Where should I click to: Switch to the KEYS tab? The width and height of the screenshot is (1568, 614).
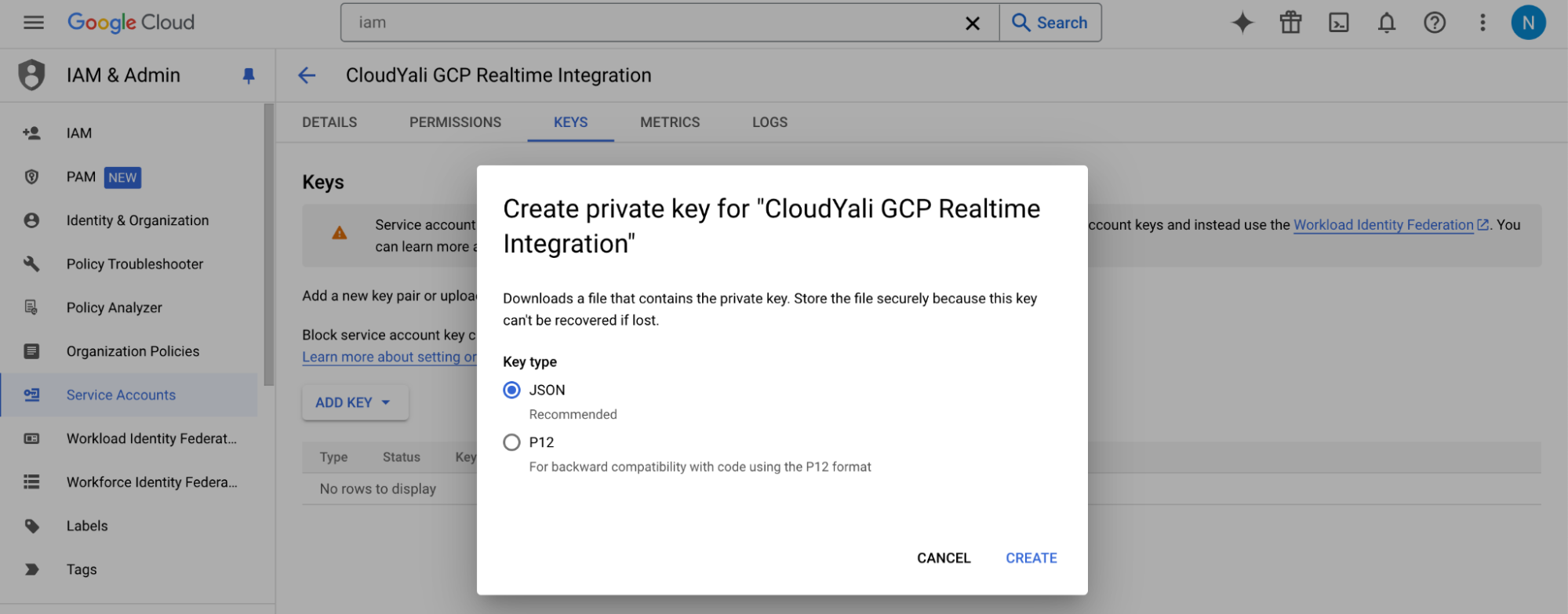[570, 122]
